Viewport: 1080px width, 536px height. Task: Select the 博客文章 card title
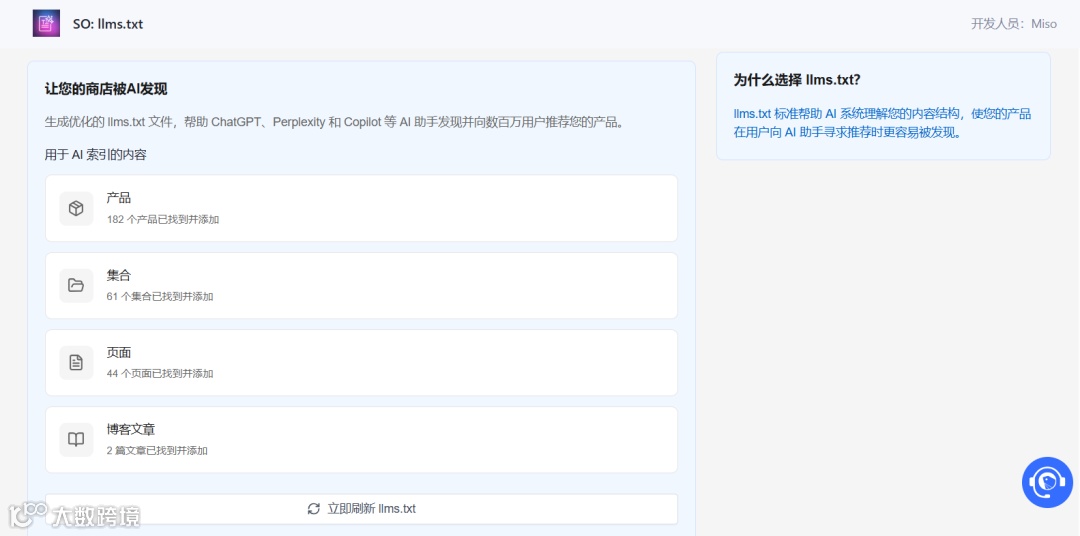coord(131,429)
